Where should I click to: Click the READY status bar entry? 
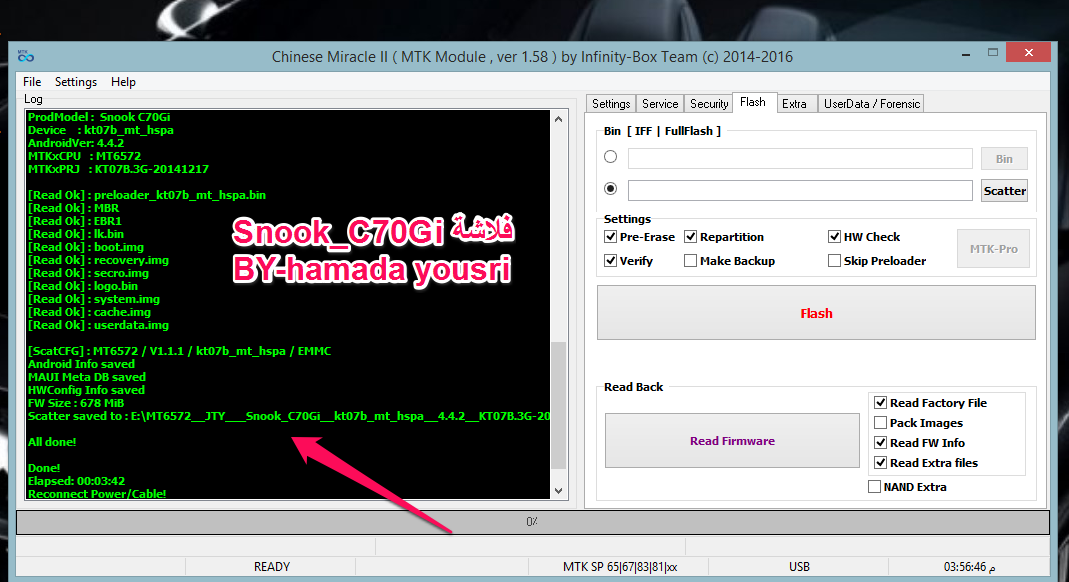(x=271, y=566)
